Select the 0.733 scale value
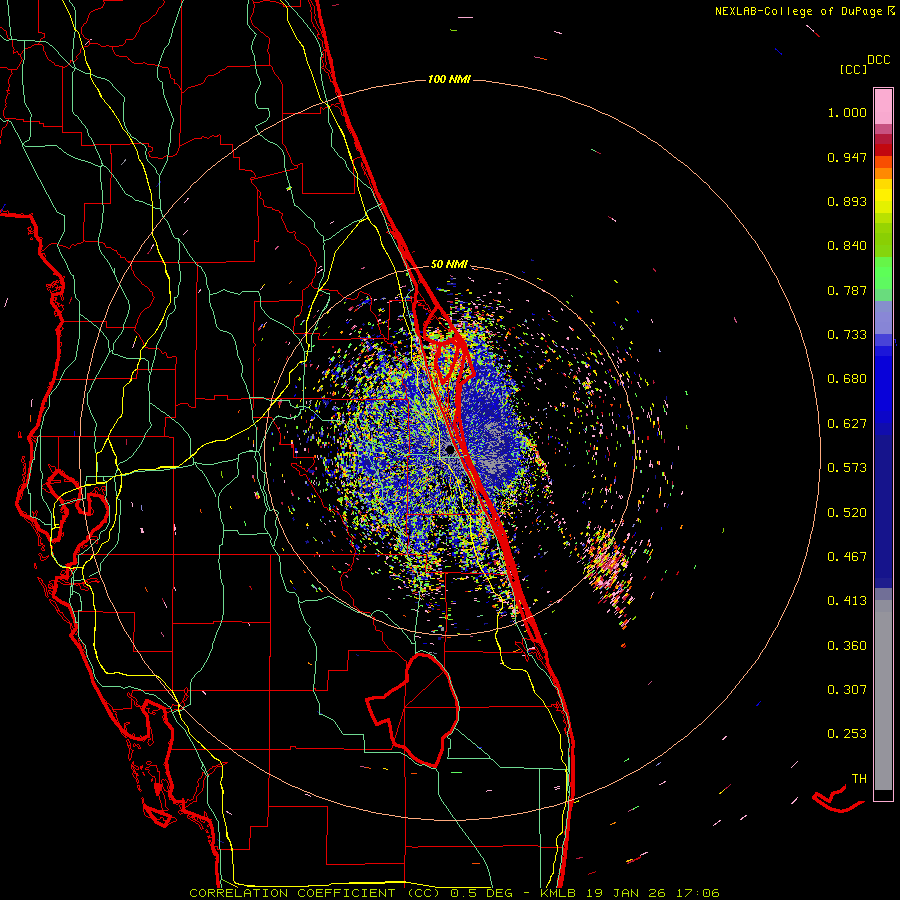 847,335
